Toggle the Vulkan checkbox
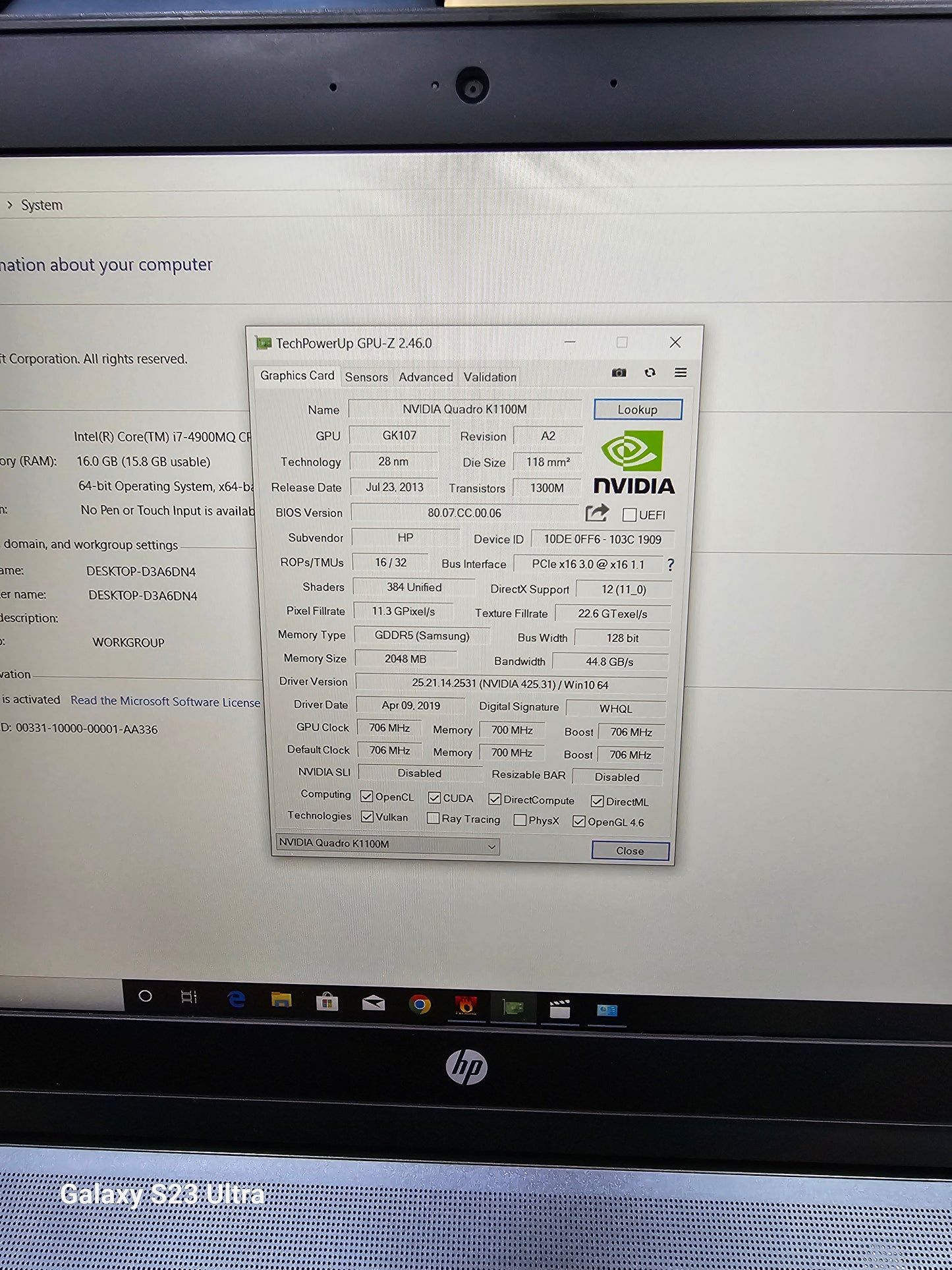The height and width of the screenshot is (1270, 952). click(368, 817)
